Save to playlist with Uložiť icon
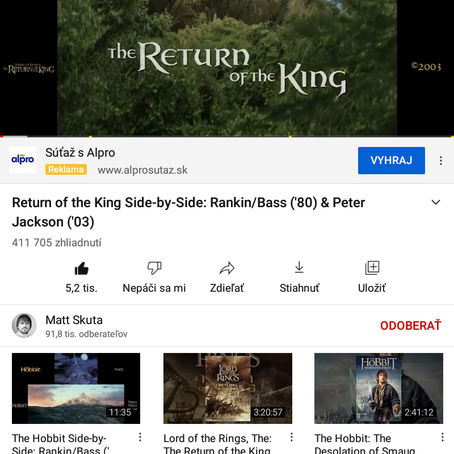 [x=372, y=268]
